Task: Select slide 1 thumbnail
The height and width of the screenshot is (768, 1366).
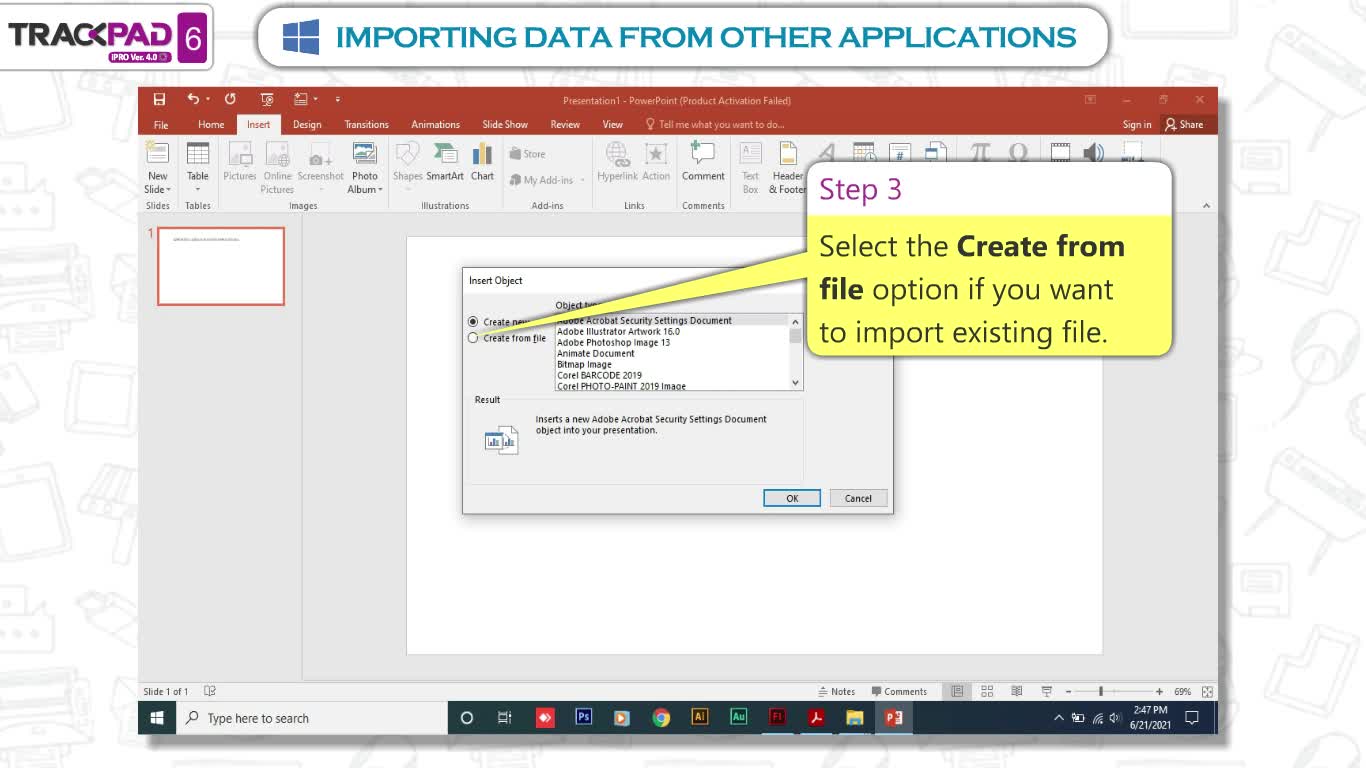Action: pos(221,266)
